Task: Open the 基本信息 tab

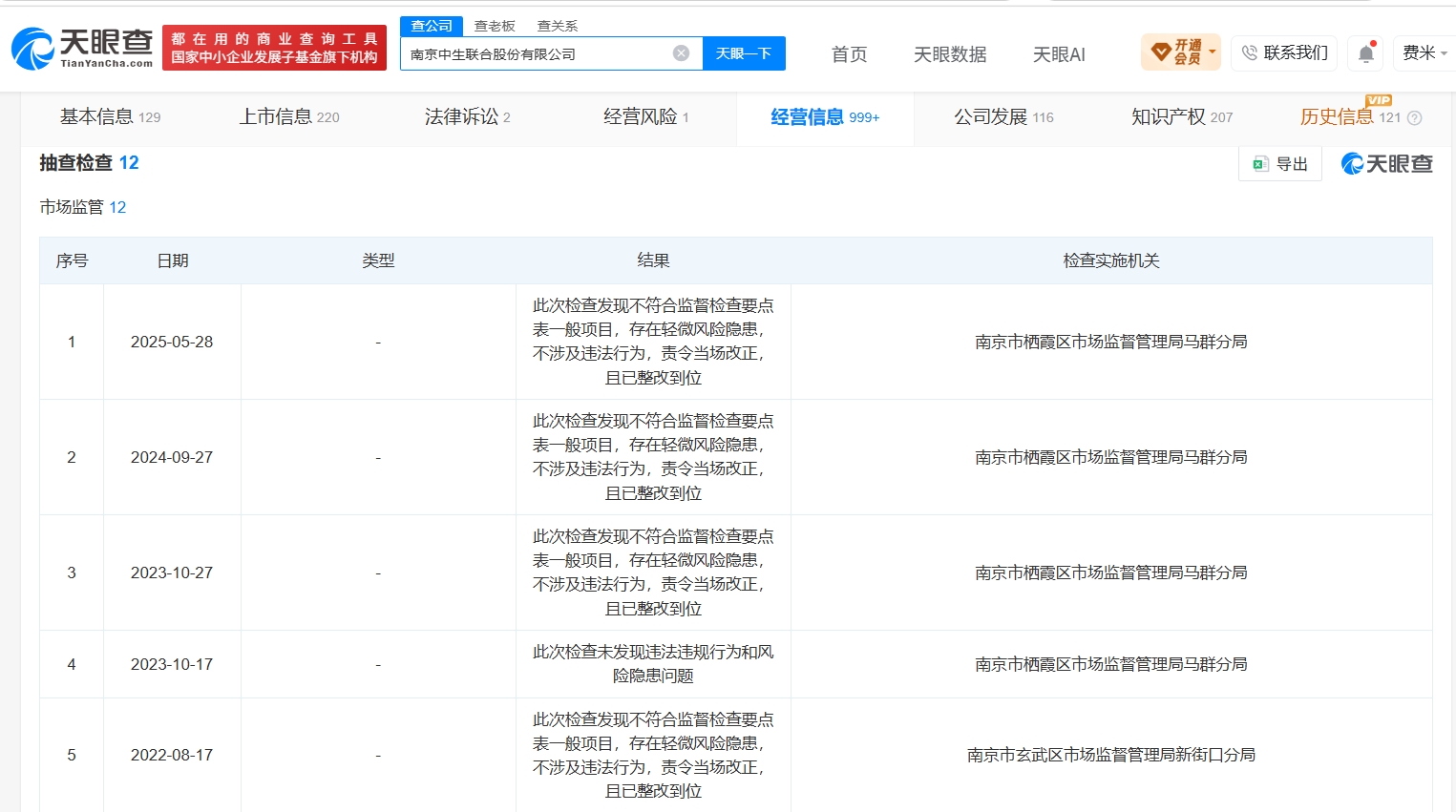Action: click(x=110, y=117)
